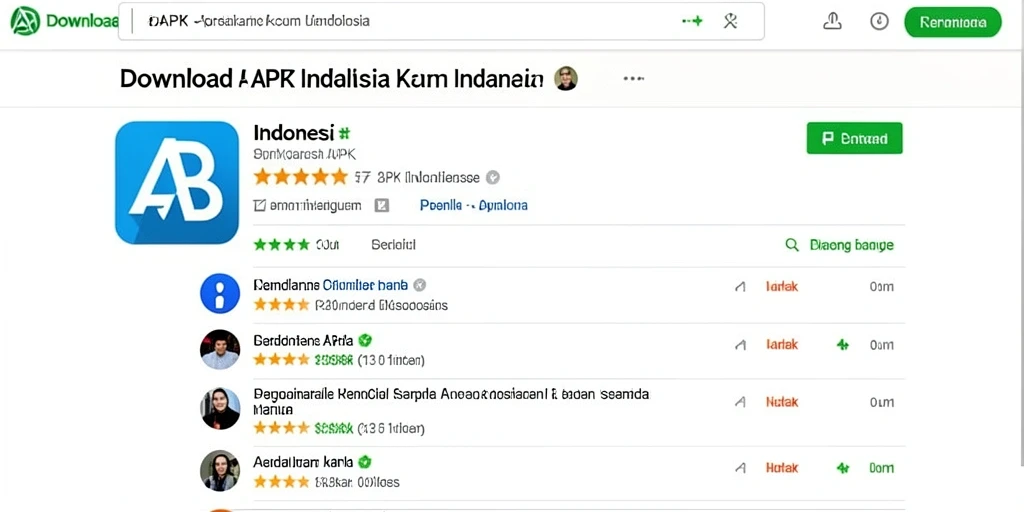Click avatar of Degooinaralle Renociel row
Viewport: 1024px width, 512px height.
pyautogui.click(x=220, y=408)
